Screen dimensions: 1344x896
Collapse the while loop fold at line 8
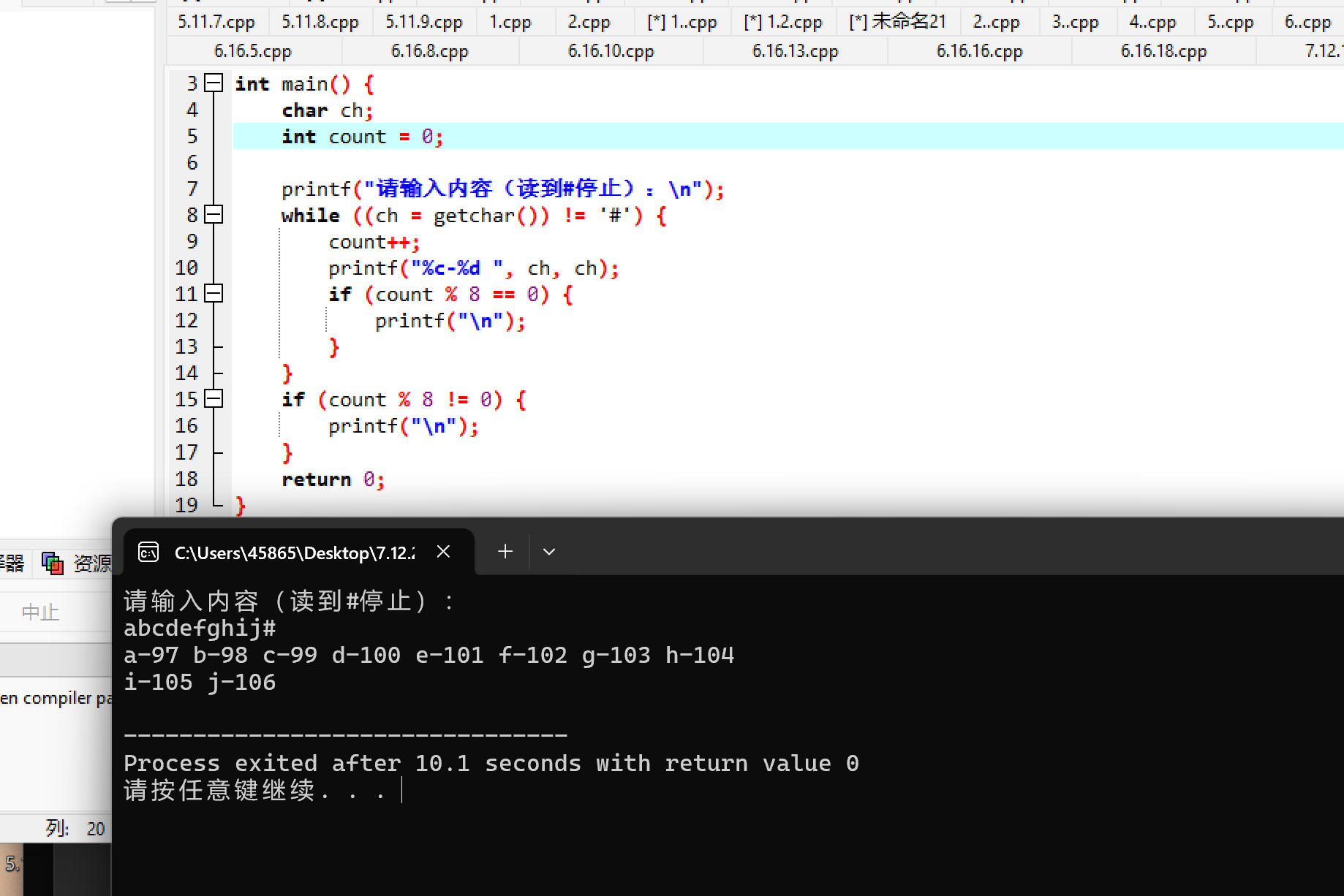click(x=214, y=215)
